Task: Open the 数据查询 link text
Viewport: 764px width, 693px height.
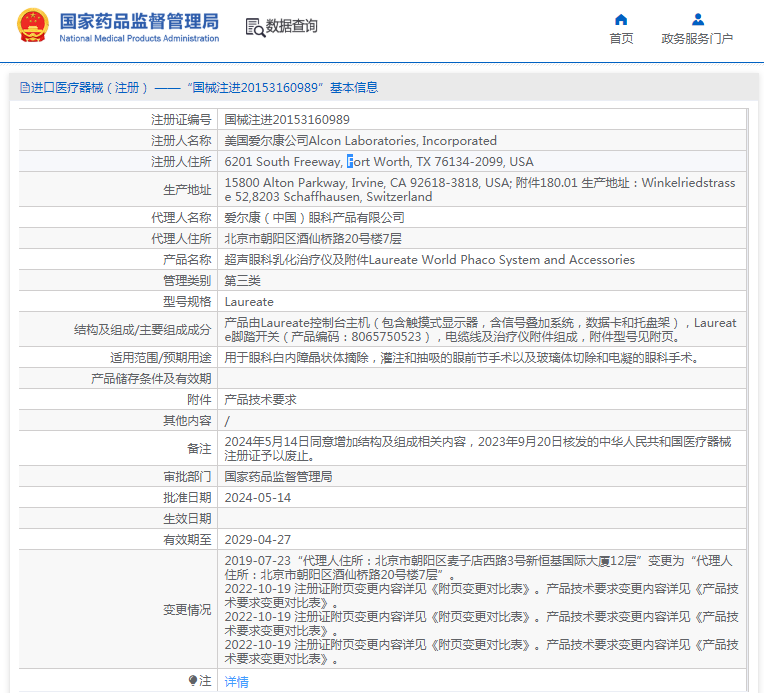Action: click(291, 26)
